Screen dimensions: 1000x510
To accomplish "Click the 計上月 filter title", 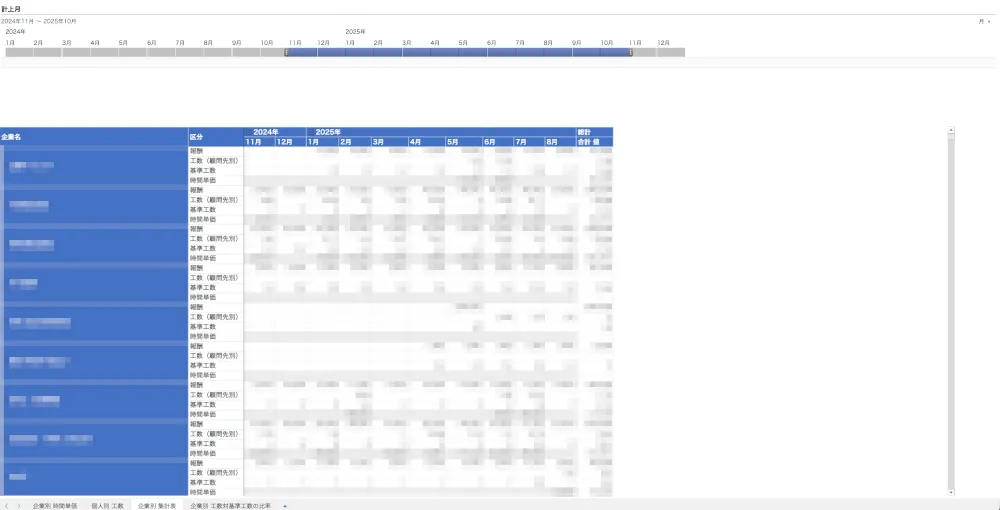I will pyautogui.click(x=9, y=9).
